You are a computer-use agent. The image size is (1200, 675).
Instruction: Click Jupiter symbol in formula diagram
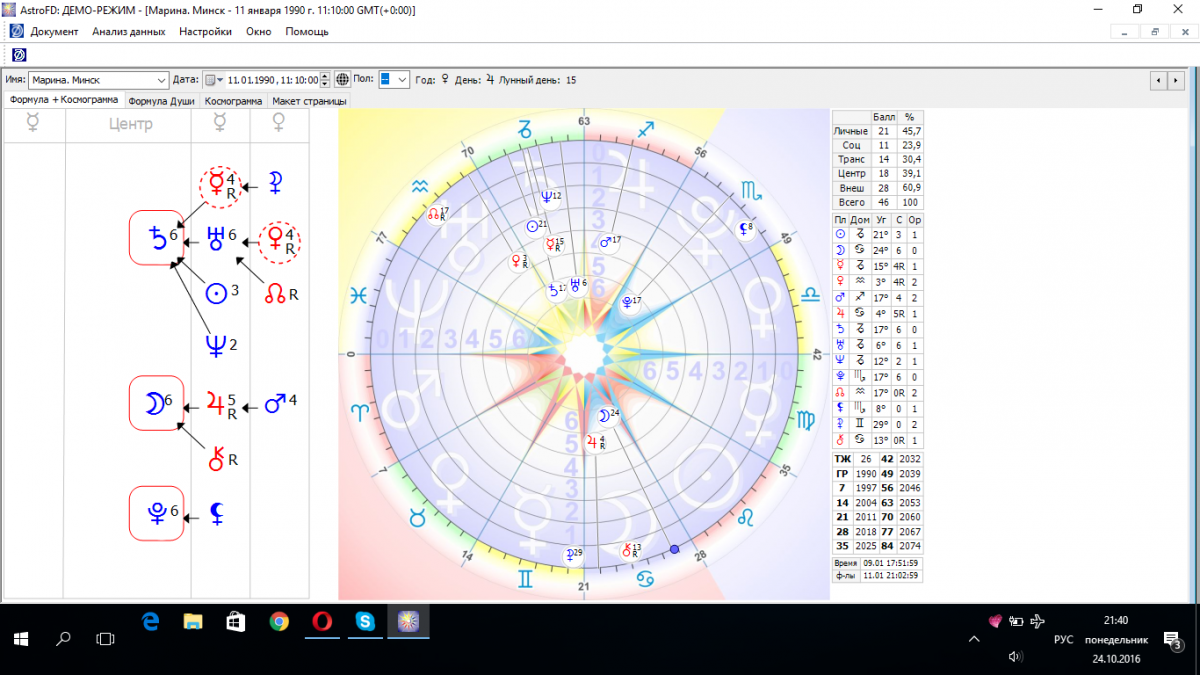click(x=214, y=402)
